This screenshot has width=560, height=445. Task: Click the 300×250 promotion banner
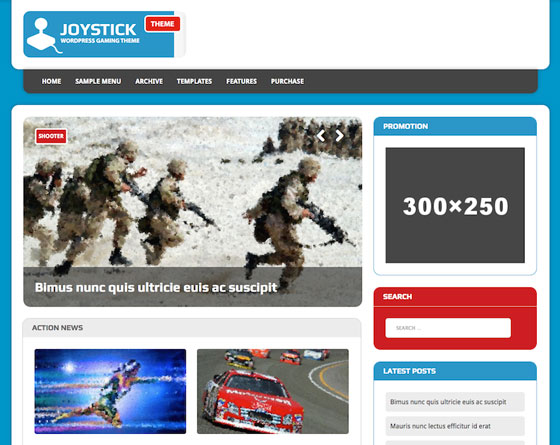click(x=455, y=205)
